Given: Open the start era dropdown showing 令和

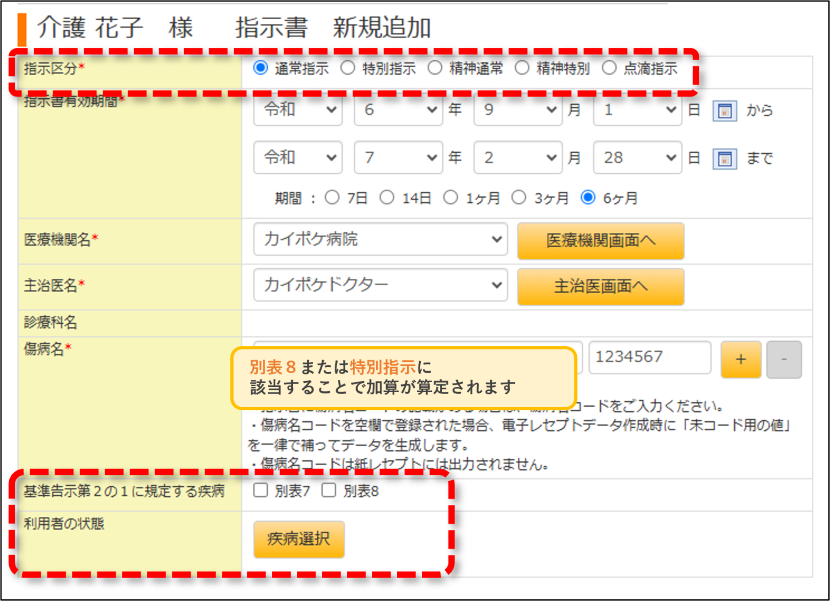Looking at the screenshot, I should tap(297, 110).
